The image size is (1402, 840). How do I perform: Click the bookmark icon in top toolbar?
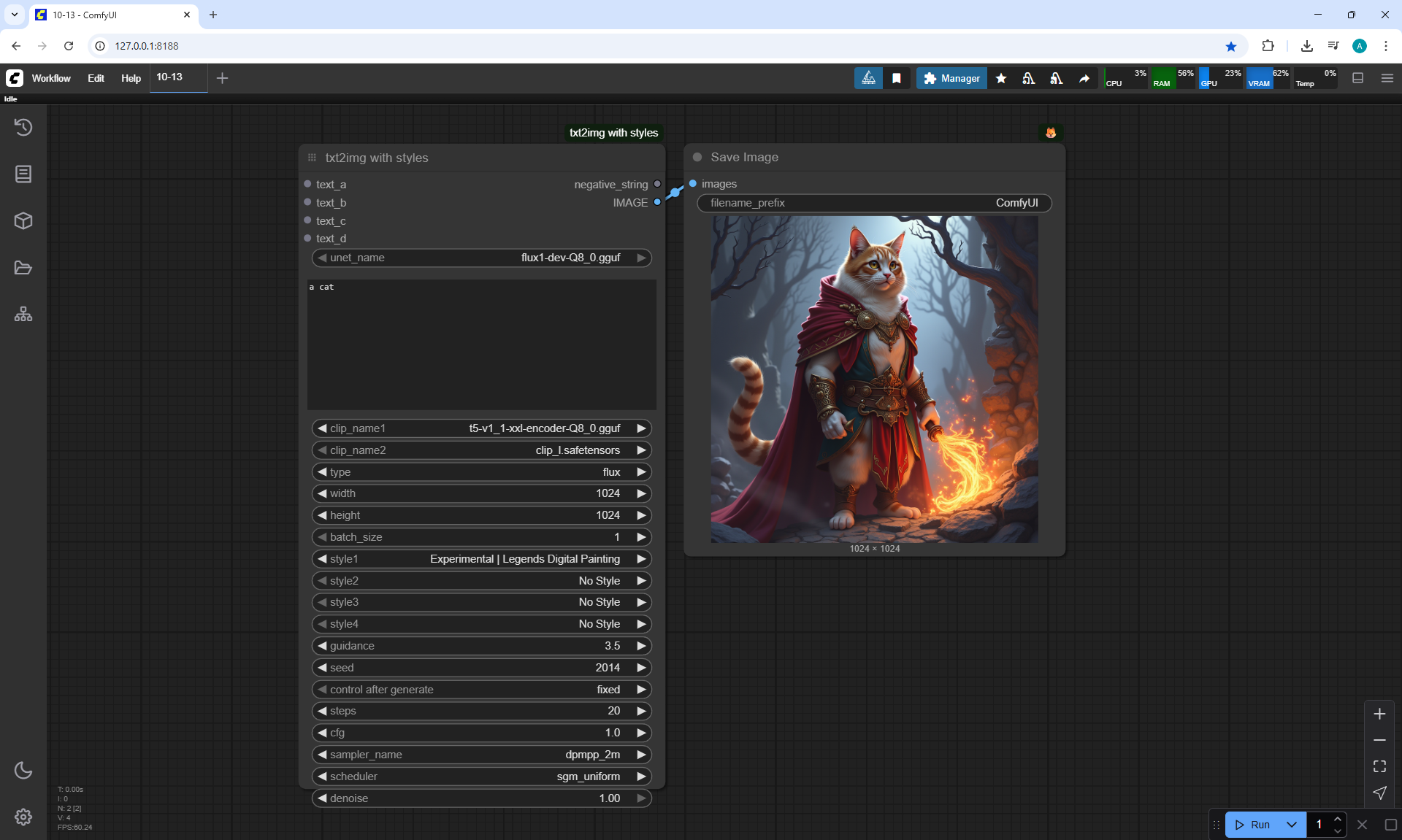[897, 78]
